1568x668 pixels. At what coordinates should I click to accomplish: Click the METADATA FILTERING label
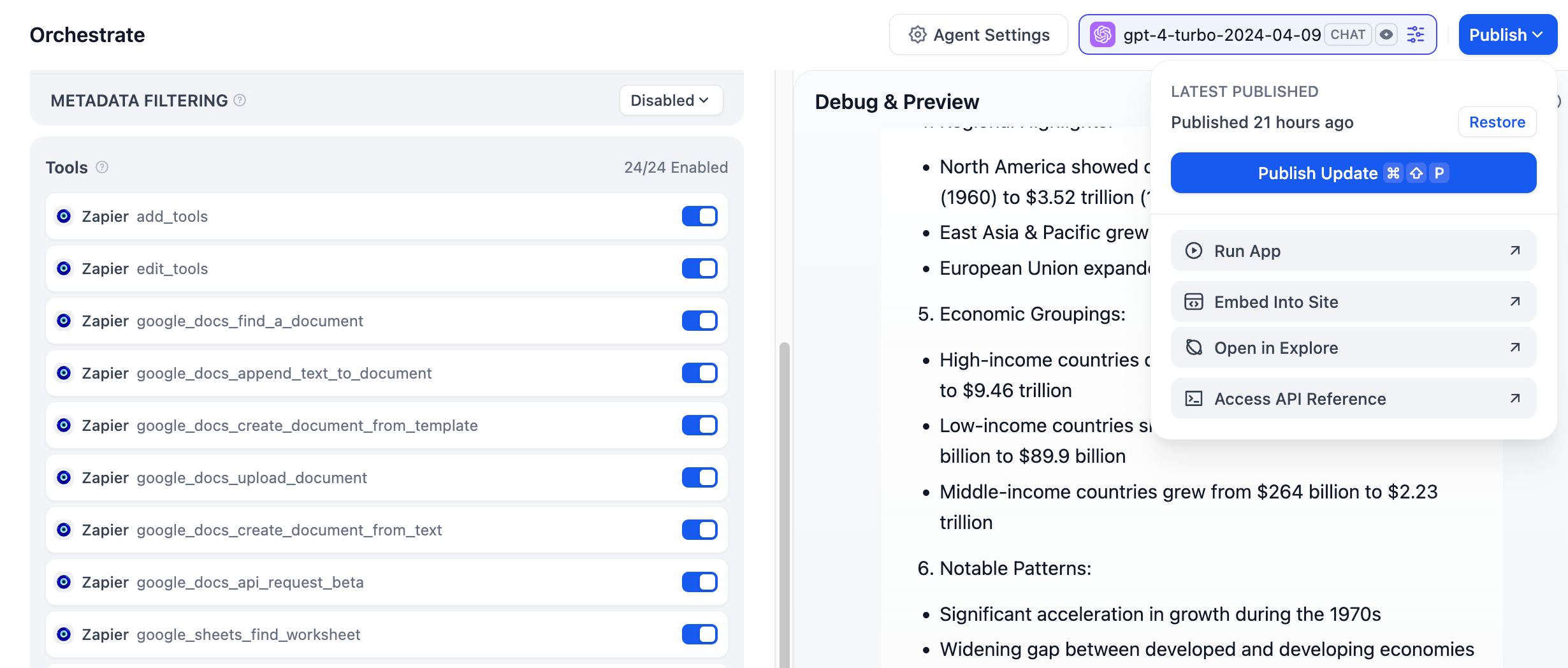pyautogui.click(x=139, y=100)
